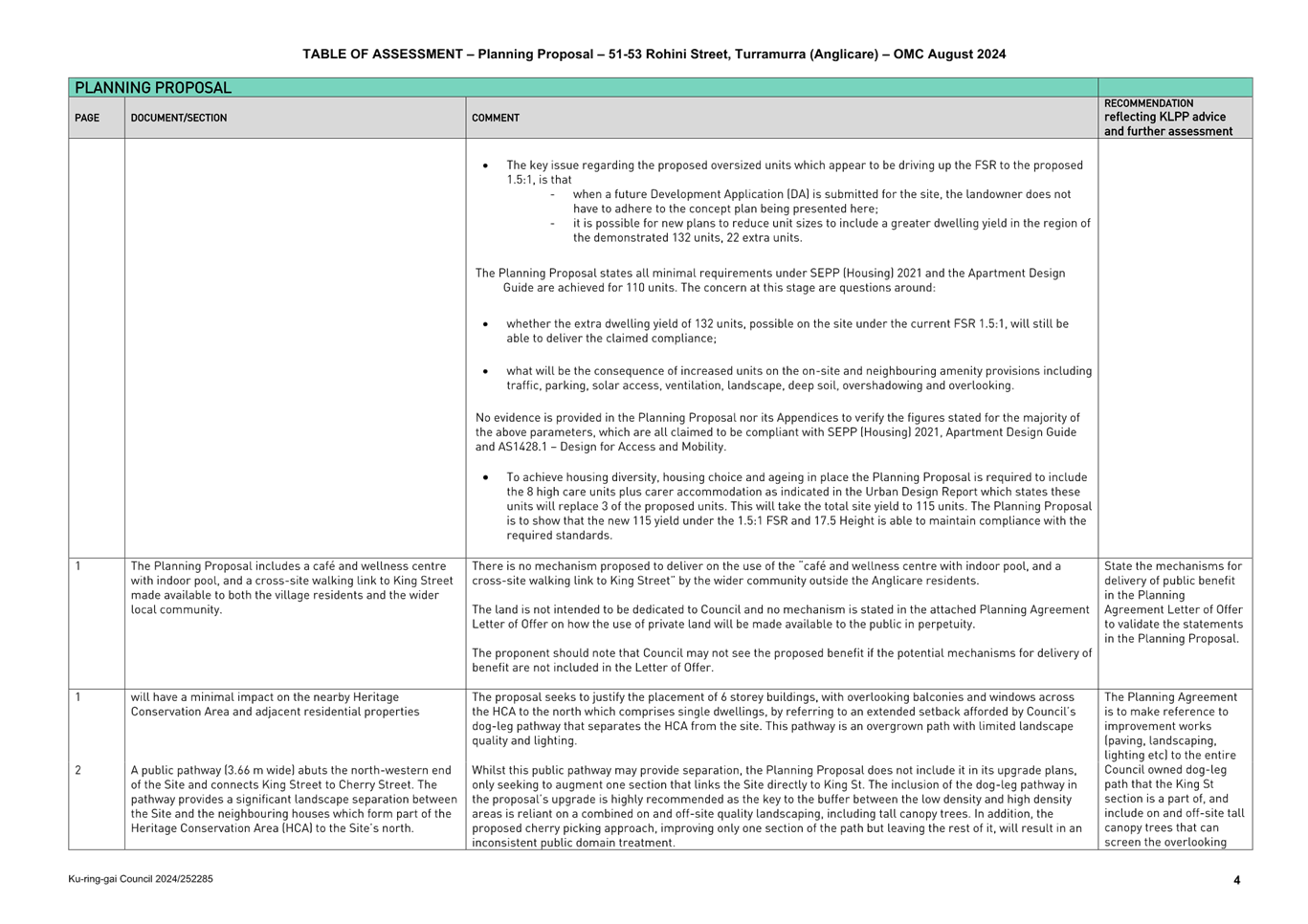1308x924 pixels.
Task: Click the 'COMMENT' column header
Action: tap(496, 119)
